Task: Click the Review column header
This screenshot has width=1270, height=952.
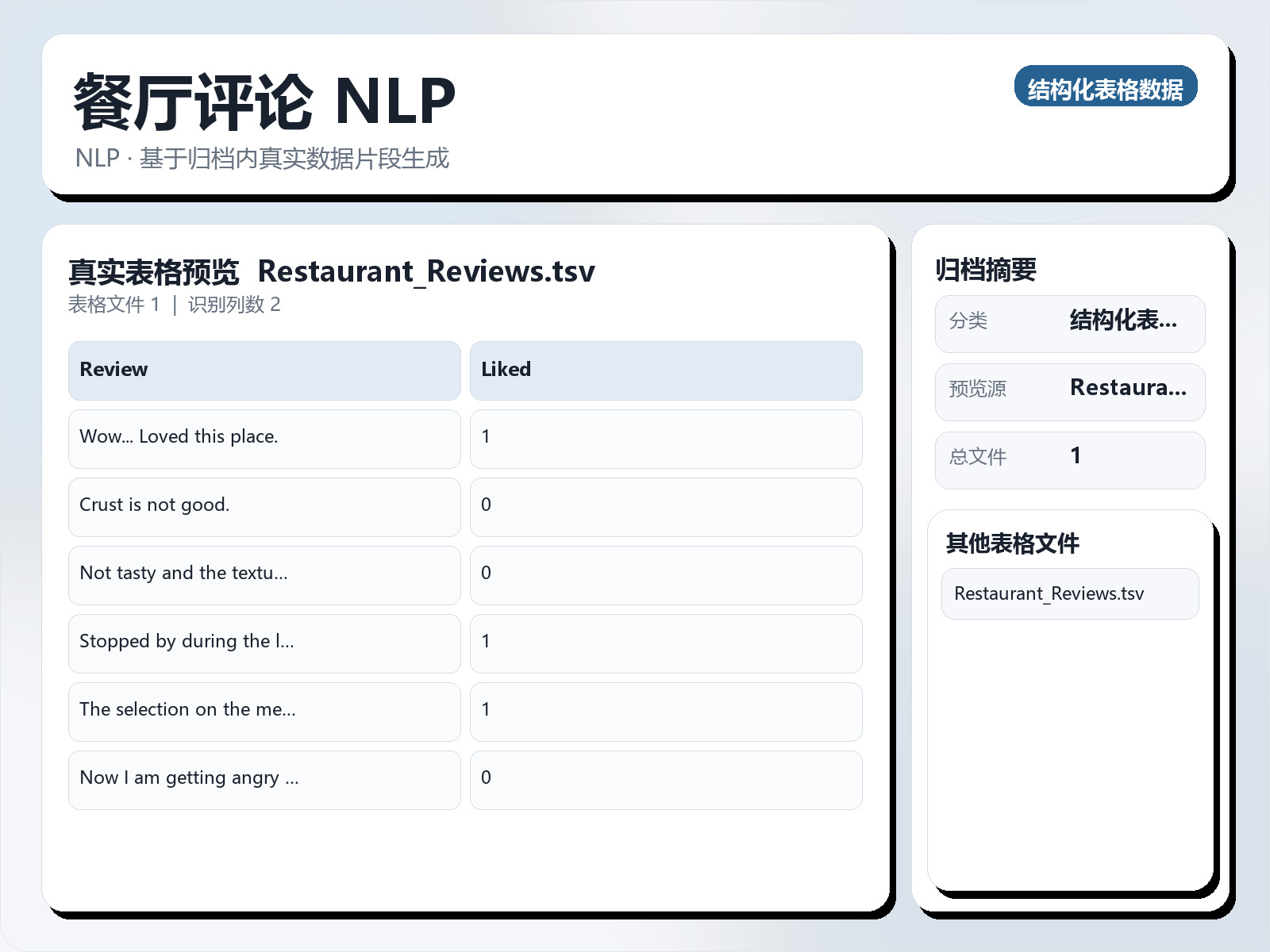Action: [x=113, y=370]
